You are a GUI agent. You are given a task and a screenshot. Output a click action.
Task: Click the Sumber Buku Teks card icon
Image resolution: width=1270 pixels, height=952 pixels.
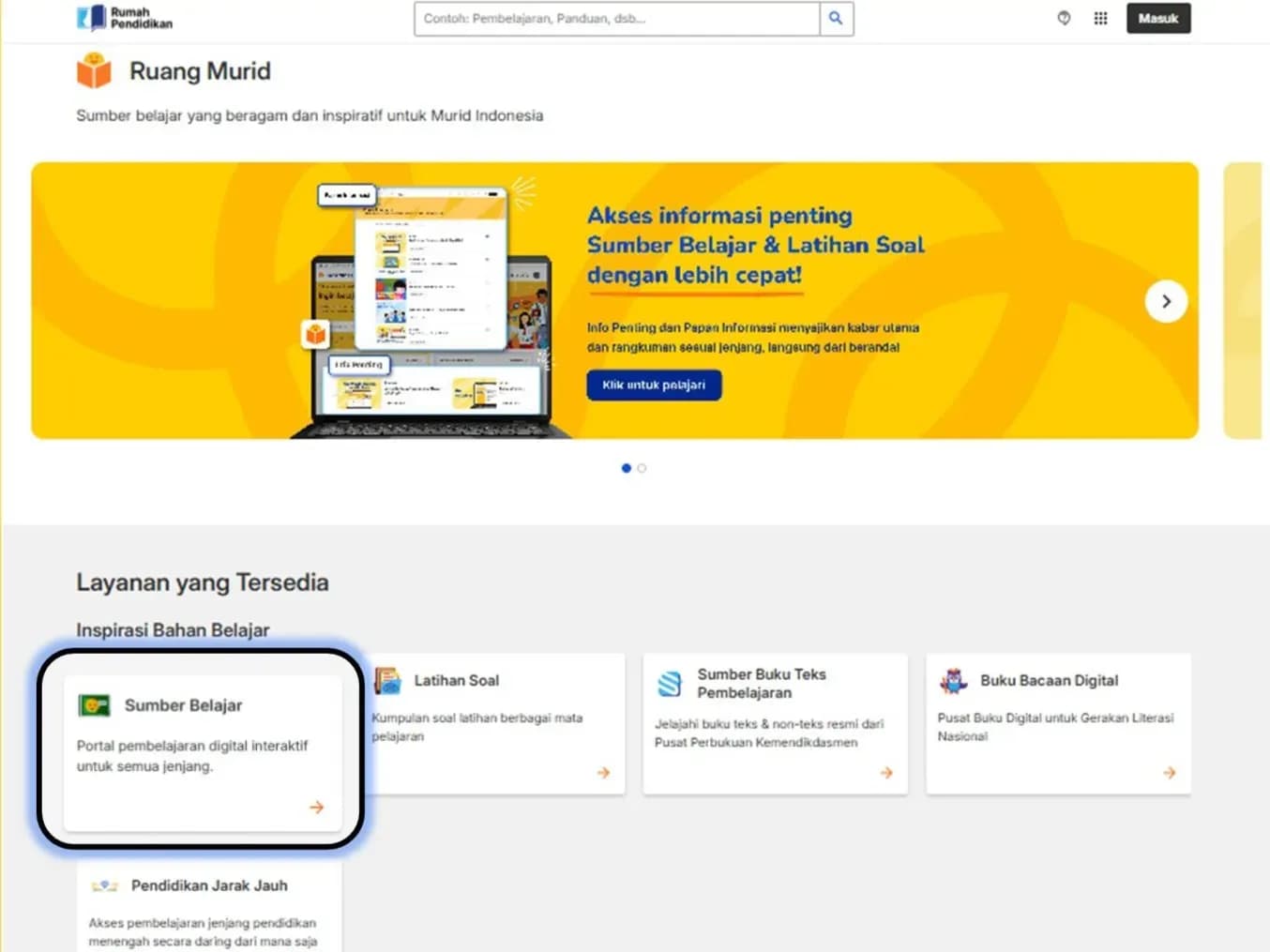[x=670, y=684]
